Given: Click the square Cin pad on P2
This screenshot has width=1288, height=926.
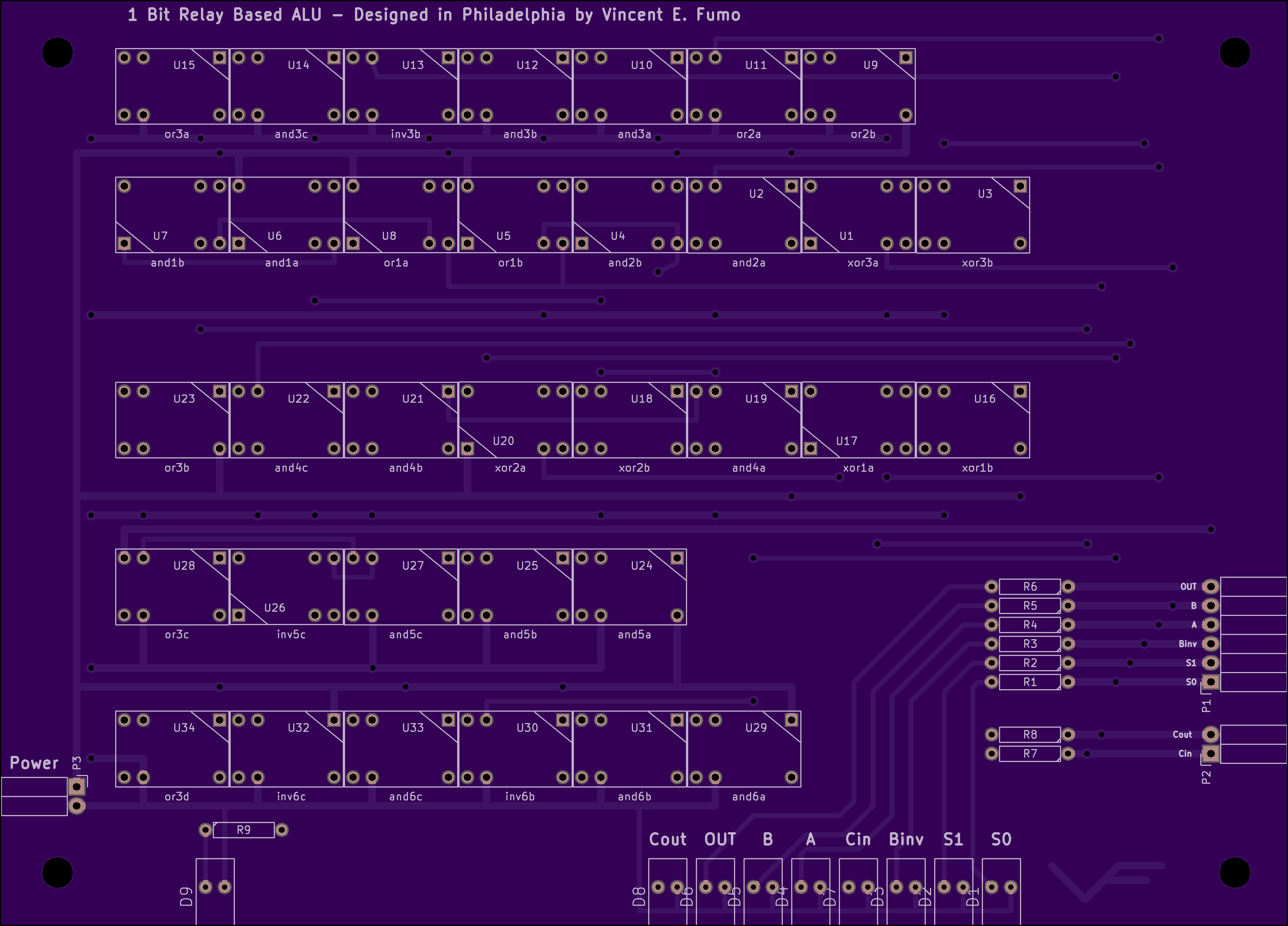Looking at the screenshot, I should coord(1211,754).
